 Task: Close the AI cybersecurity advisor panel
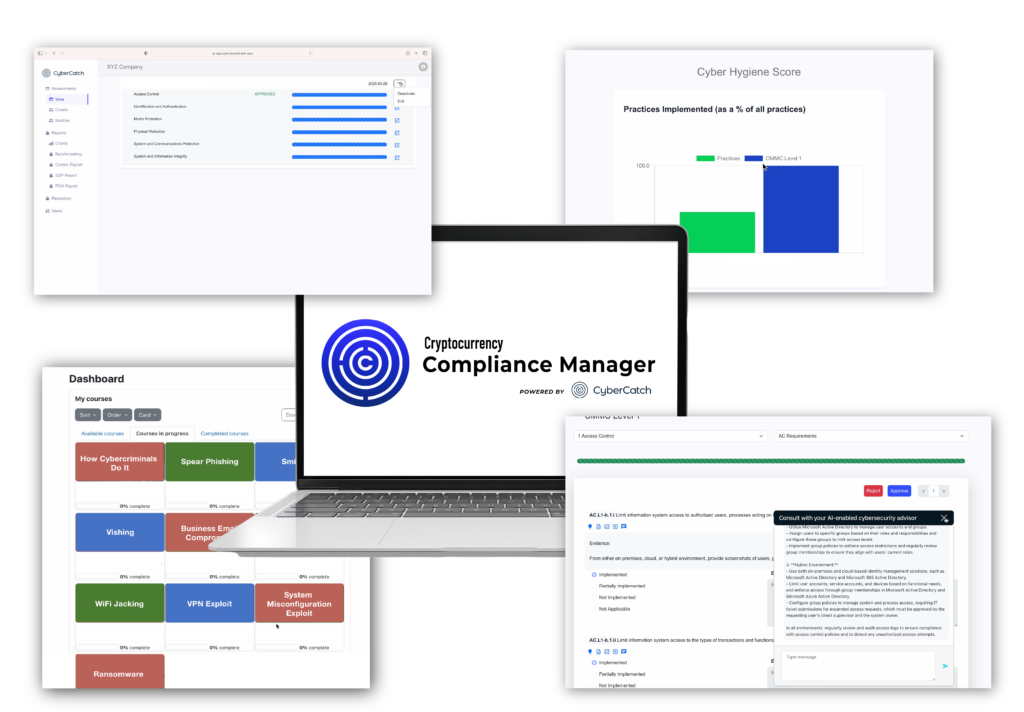click(x=944, y=518)
